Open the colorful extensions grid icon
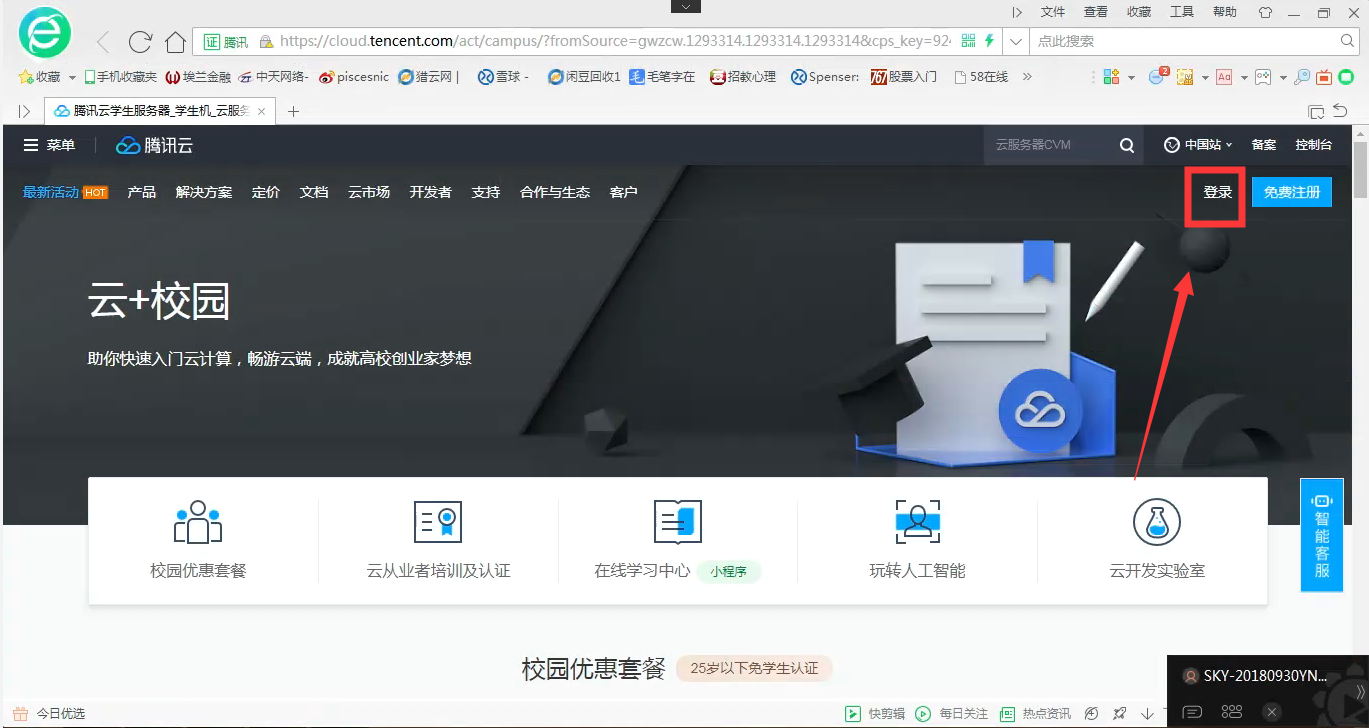Viewport: 1369px width, 728px height. [x=1111, y=77]
